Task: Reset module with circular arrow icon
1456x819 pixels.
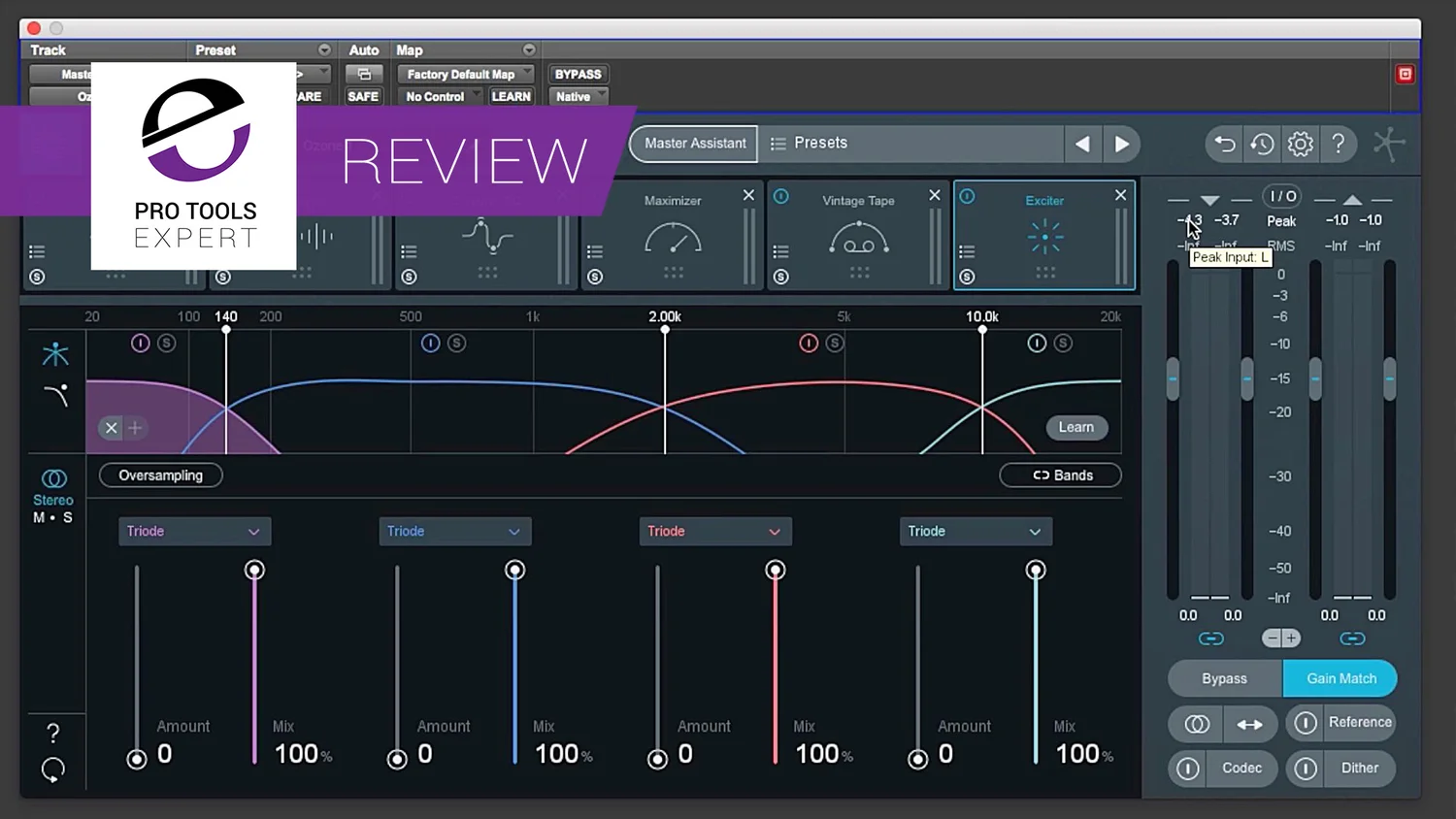Action: click(53, 770)
